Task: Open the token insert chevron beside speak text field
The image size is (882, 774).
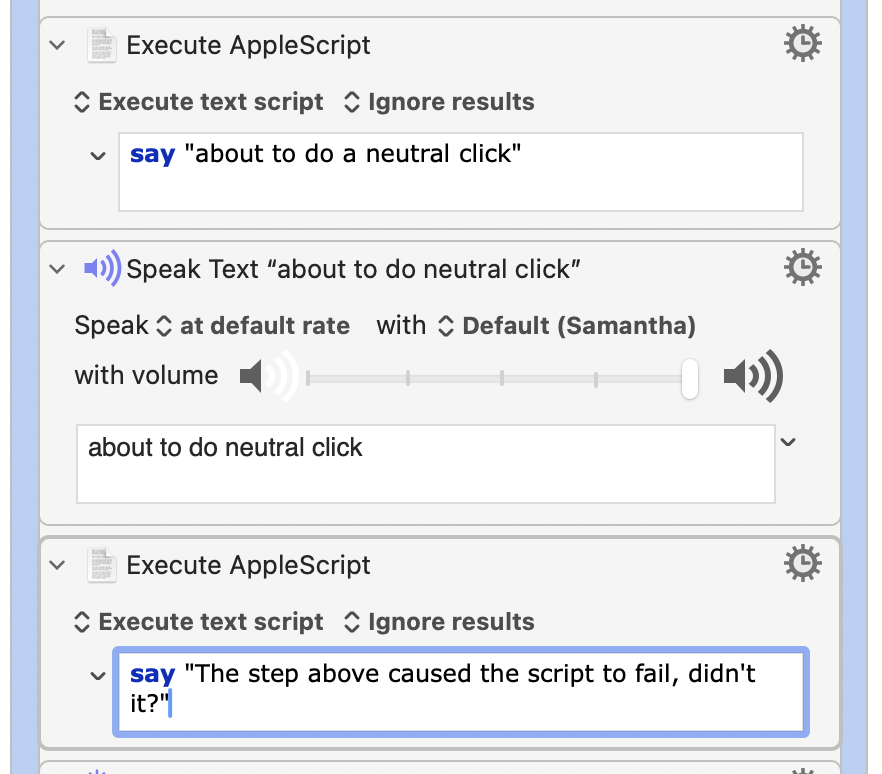Action: [788, 442]
